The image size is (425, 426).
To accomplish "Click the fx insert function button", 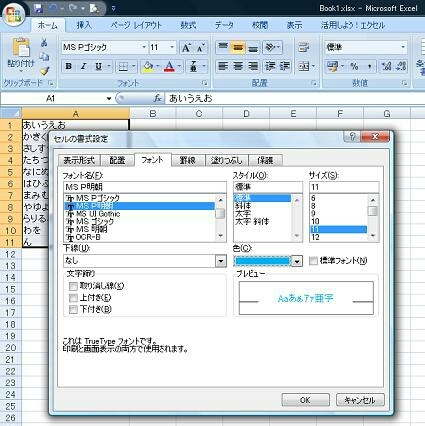I will tap(157, 98).
